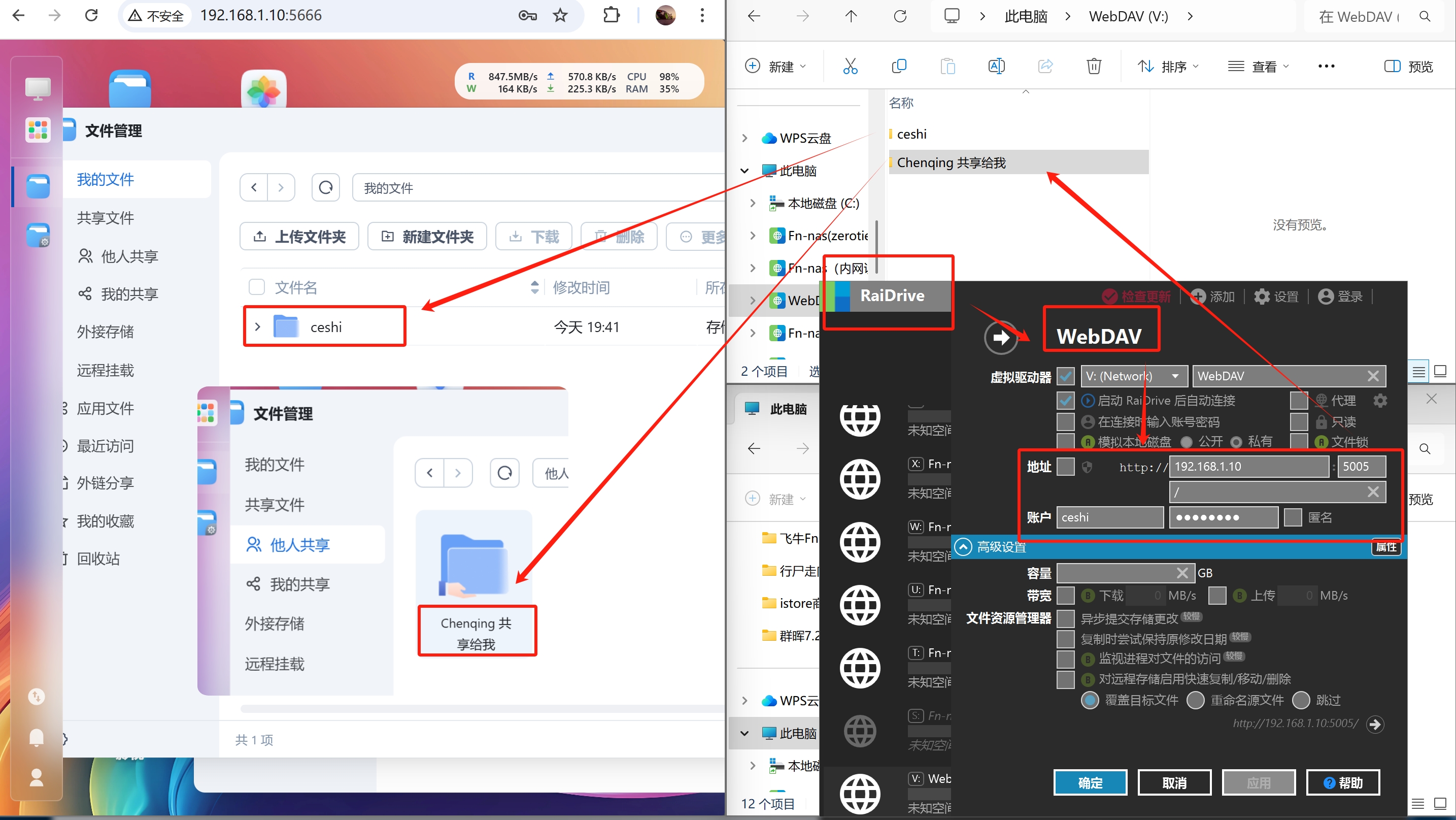1456x820 pixels.
Task: Click the browser reload icon
Action: 91,15
